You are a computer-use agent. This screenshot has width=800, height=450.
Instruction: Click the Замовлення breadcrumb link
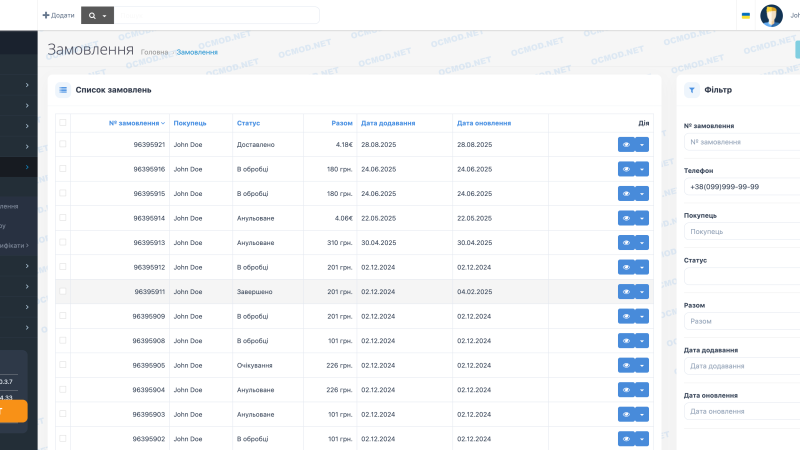pos(197,52)
